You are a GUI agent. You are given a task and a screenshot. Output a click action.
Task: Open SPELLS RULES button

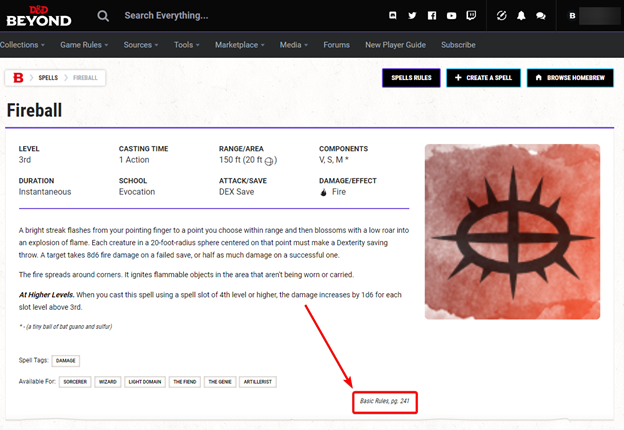(411, 78)
